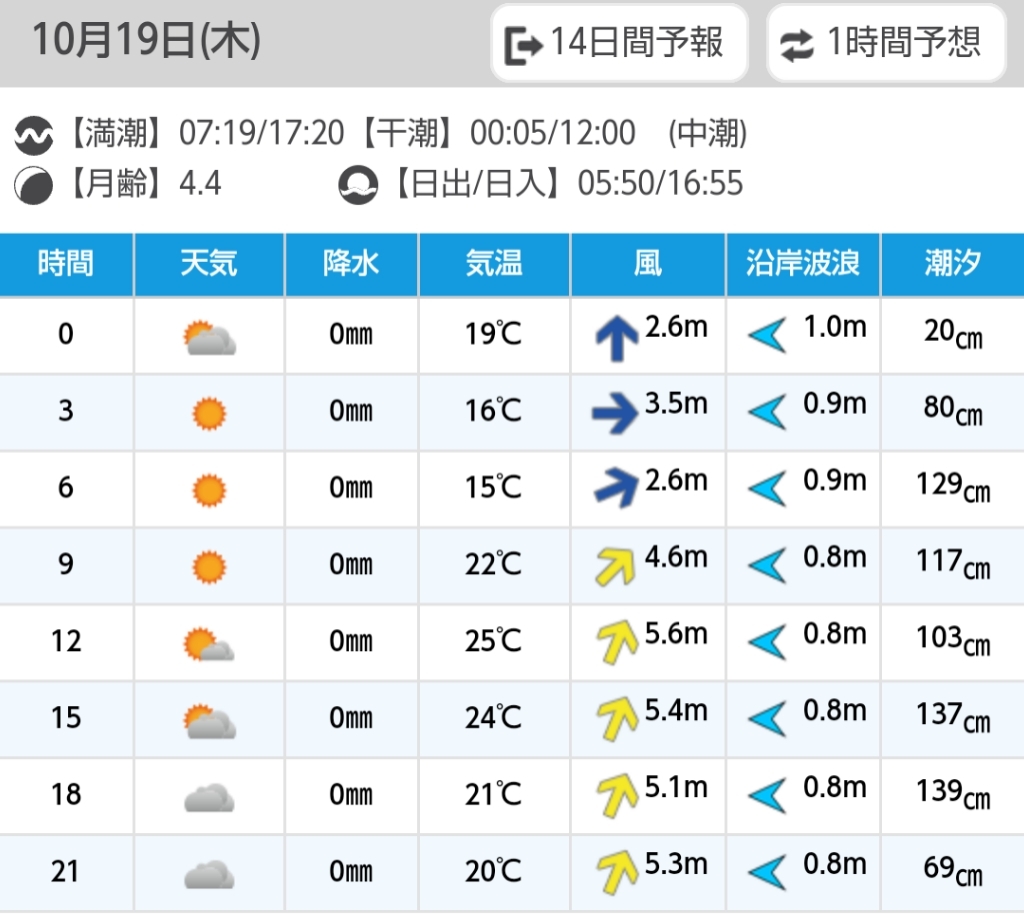The height and width of the screenshot is (918, 1024).
Task: Select the 天気 column header
Action: pos(209,264)
